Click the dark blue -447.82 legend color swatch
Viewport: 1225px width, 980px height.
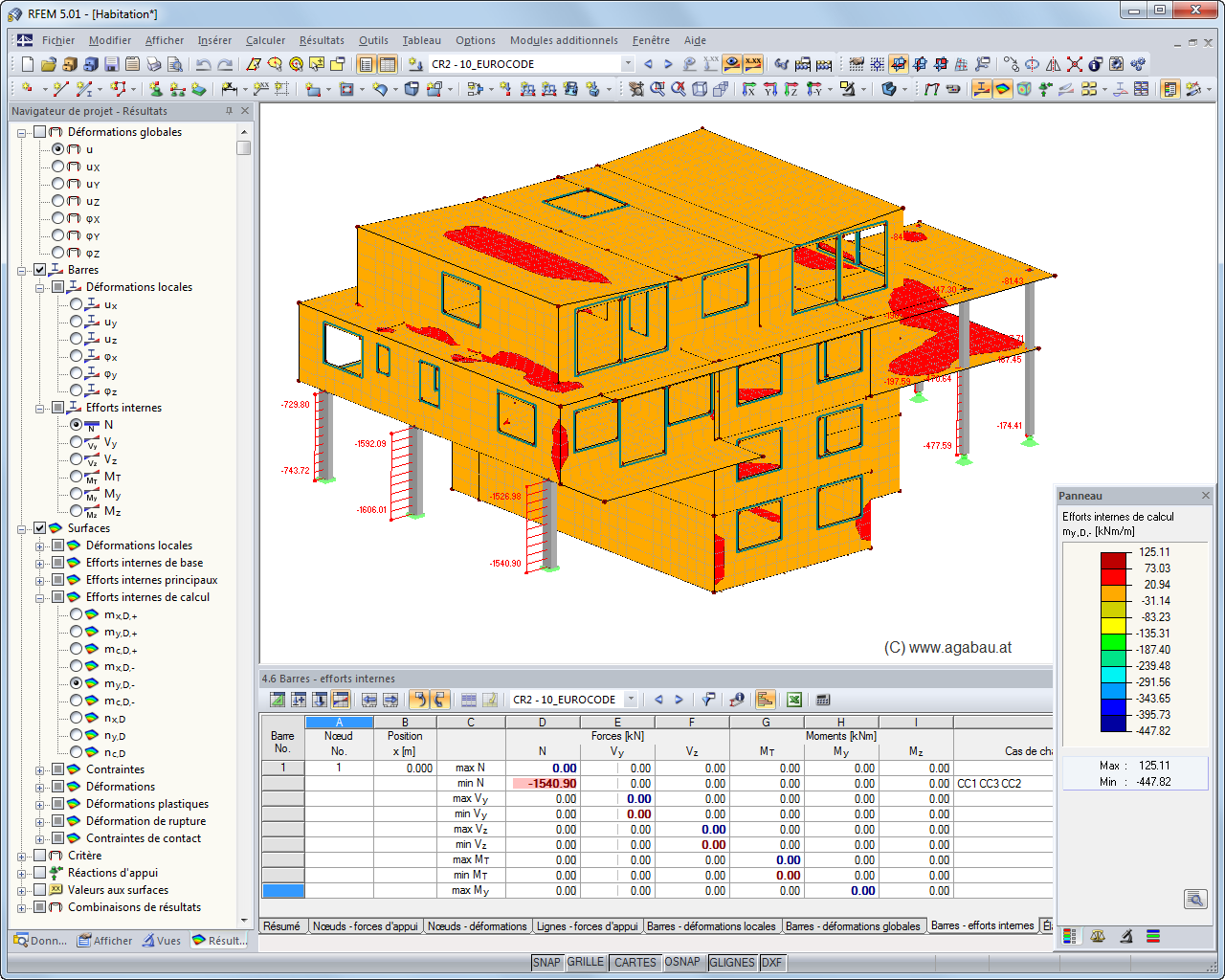pos(1114,724)
